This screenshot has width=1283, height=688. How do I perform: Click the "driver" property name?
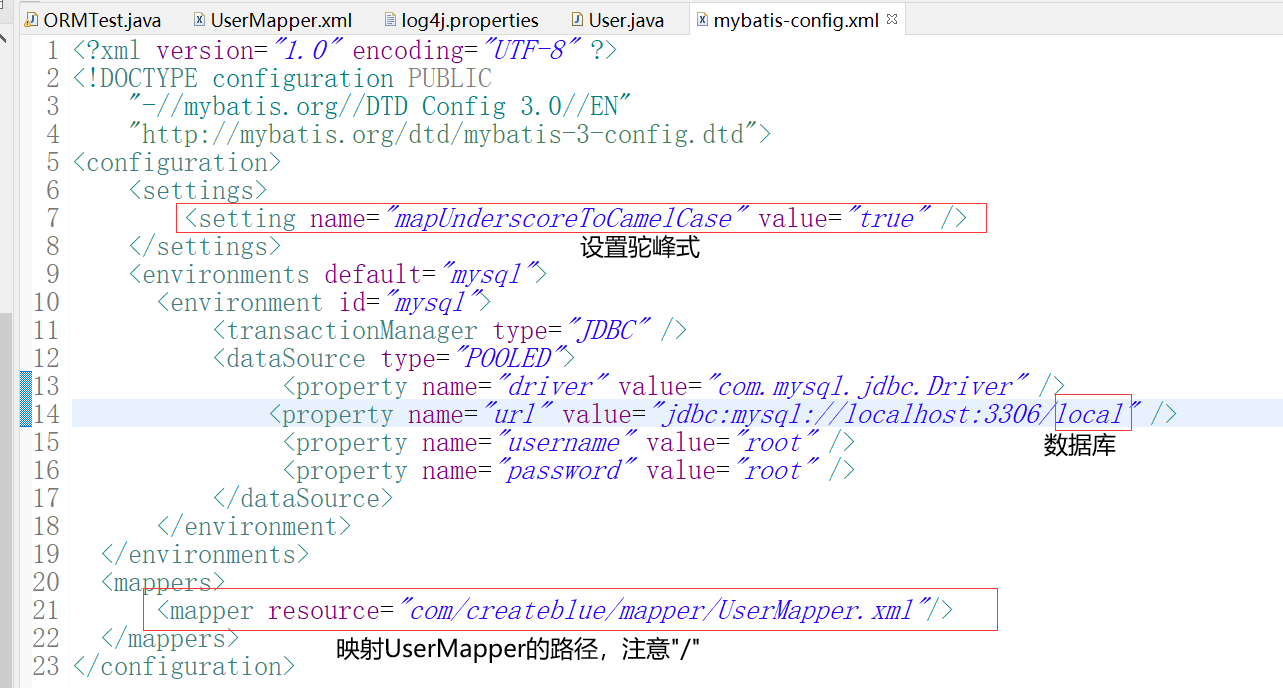tap(552, 386)
